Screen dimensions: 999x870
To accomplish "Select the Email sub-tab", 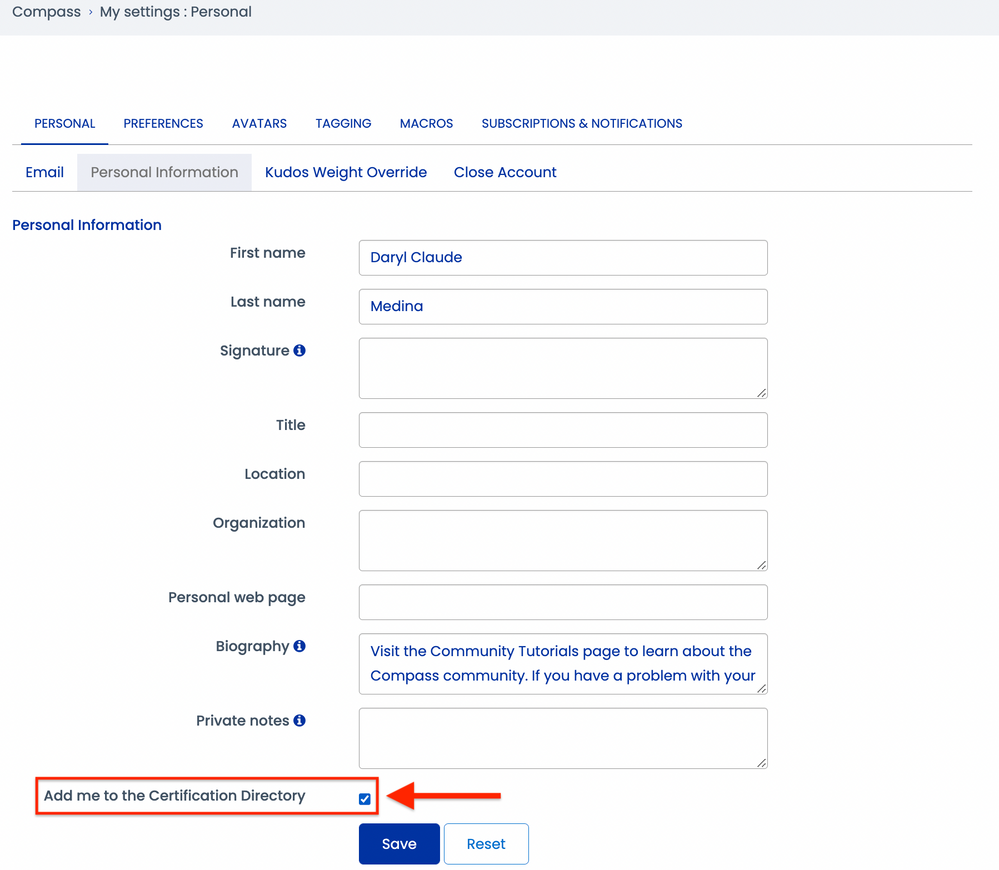I will [x=45, y=173].
